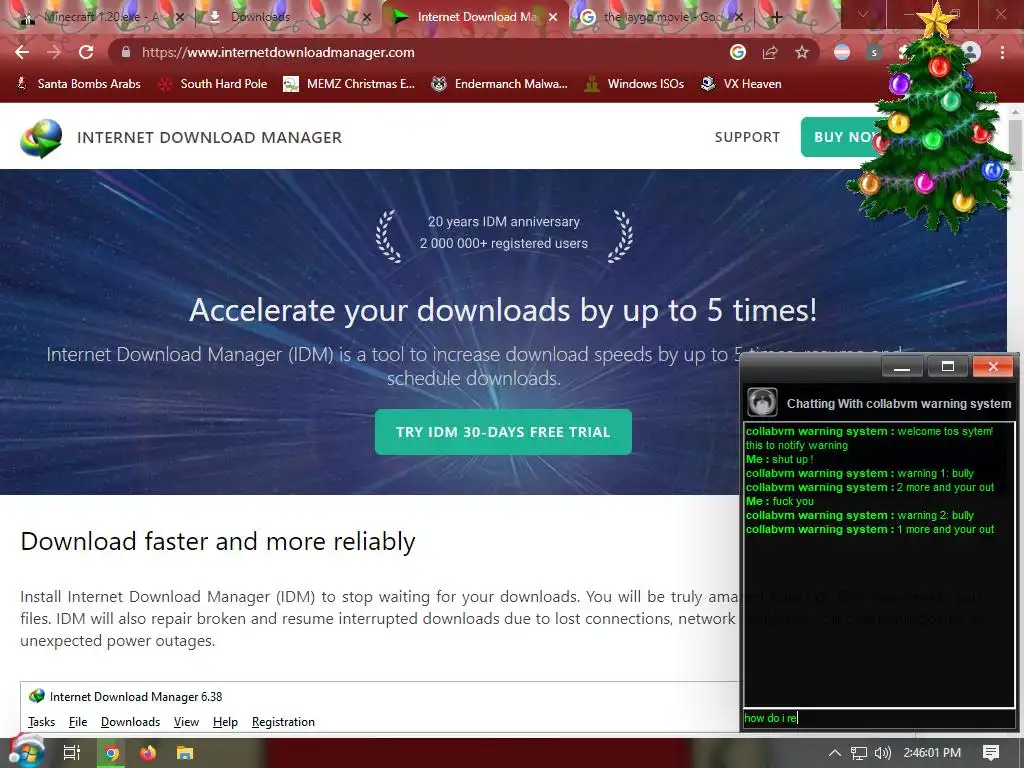The width and height of the screenshot is (1024, 768).
Task: View site info via padlock icon
Action: [126, 52]
